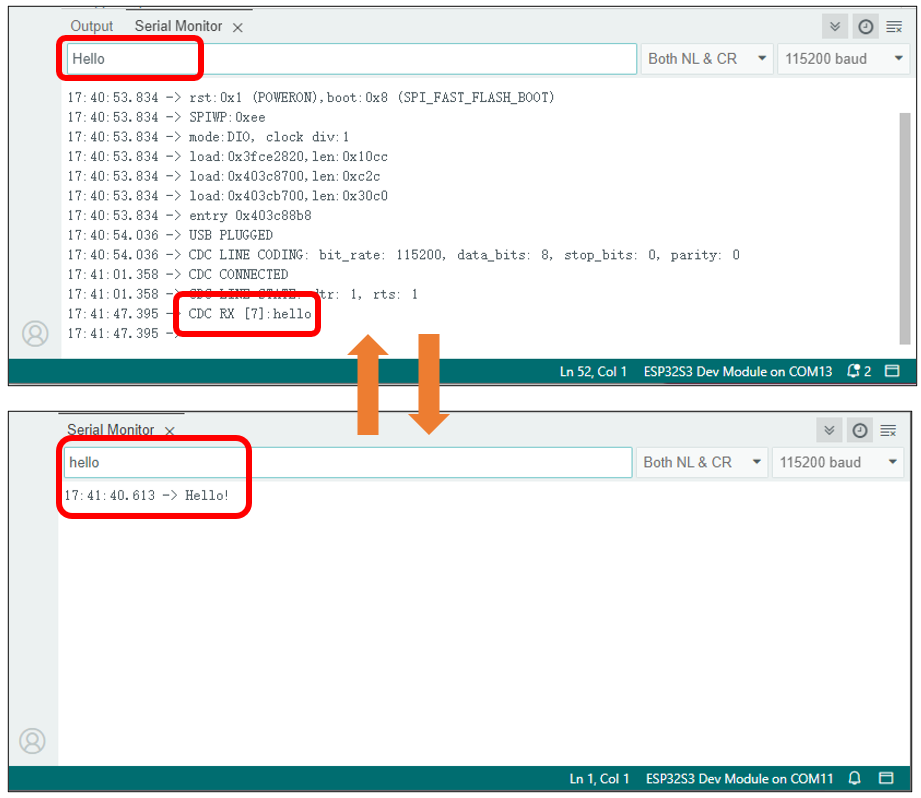921x798 pixels.
Task: Select Serial Monitor tab in lower window
Action: 110,429
